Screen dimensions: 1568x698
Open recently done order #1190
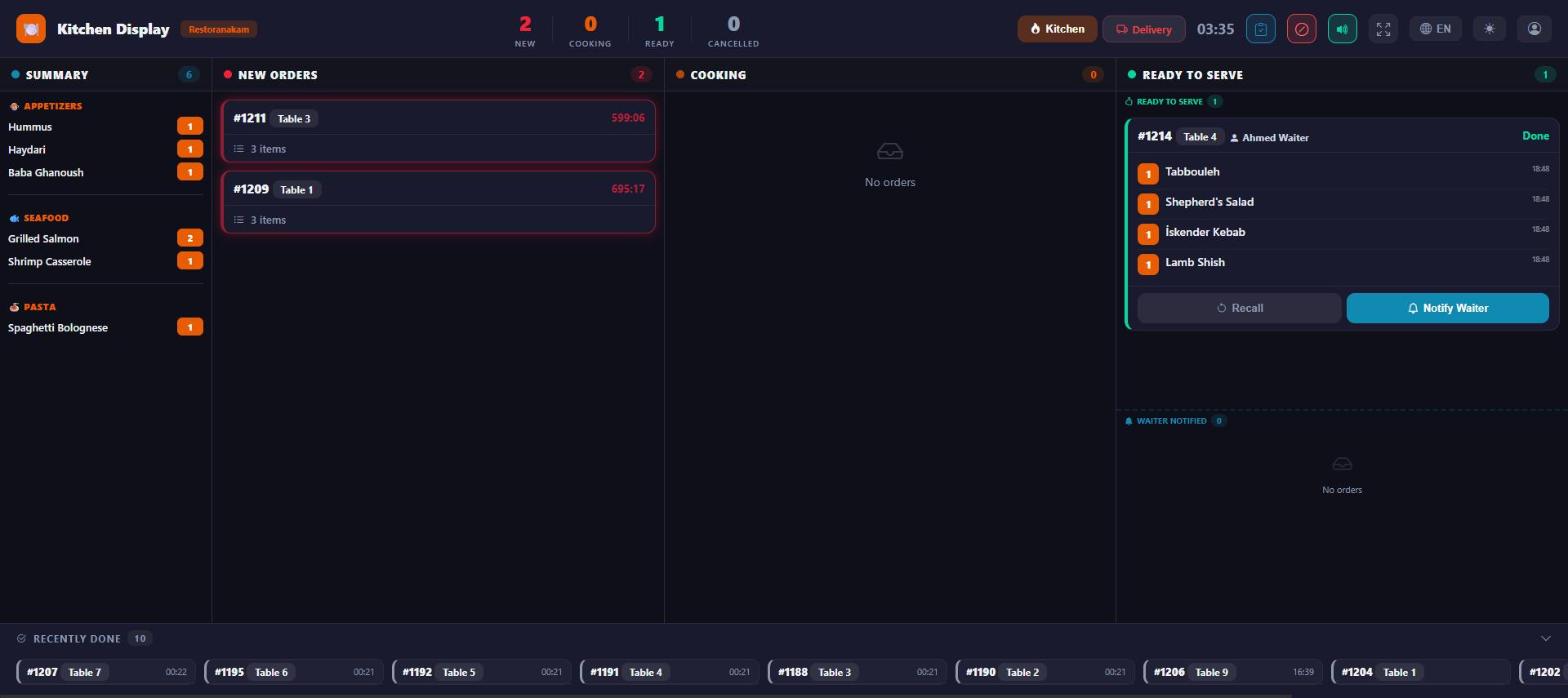point(1045,672)
